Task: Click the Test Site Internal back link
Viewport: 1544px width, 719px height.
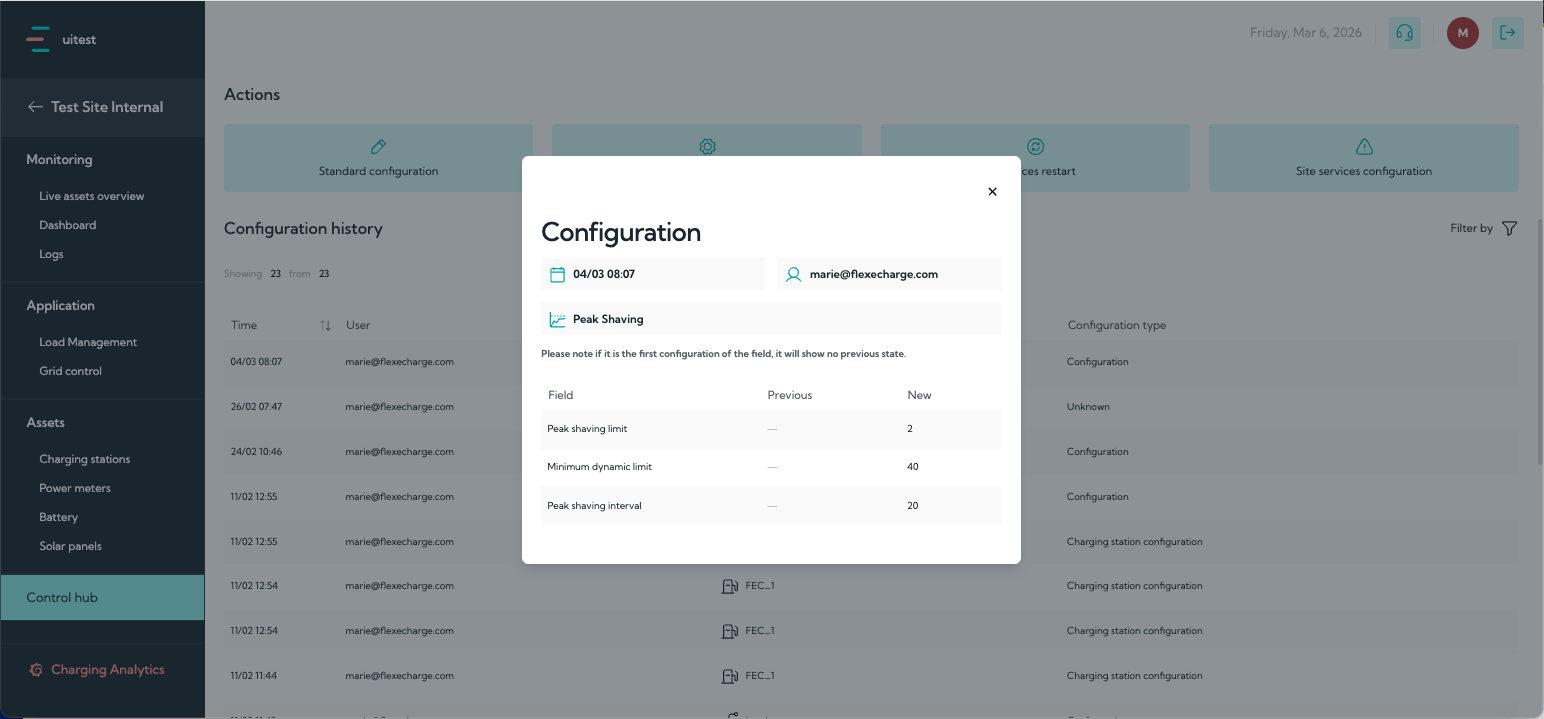Action: coord(107,107)
